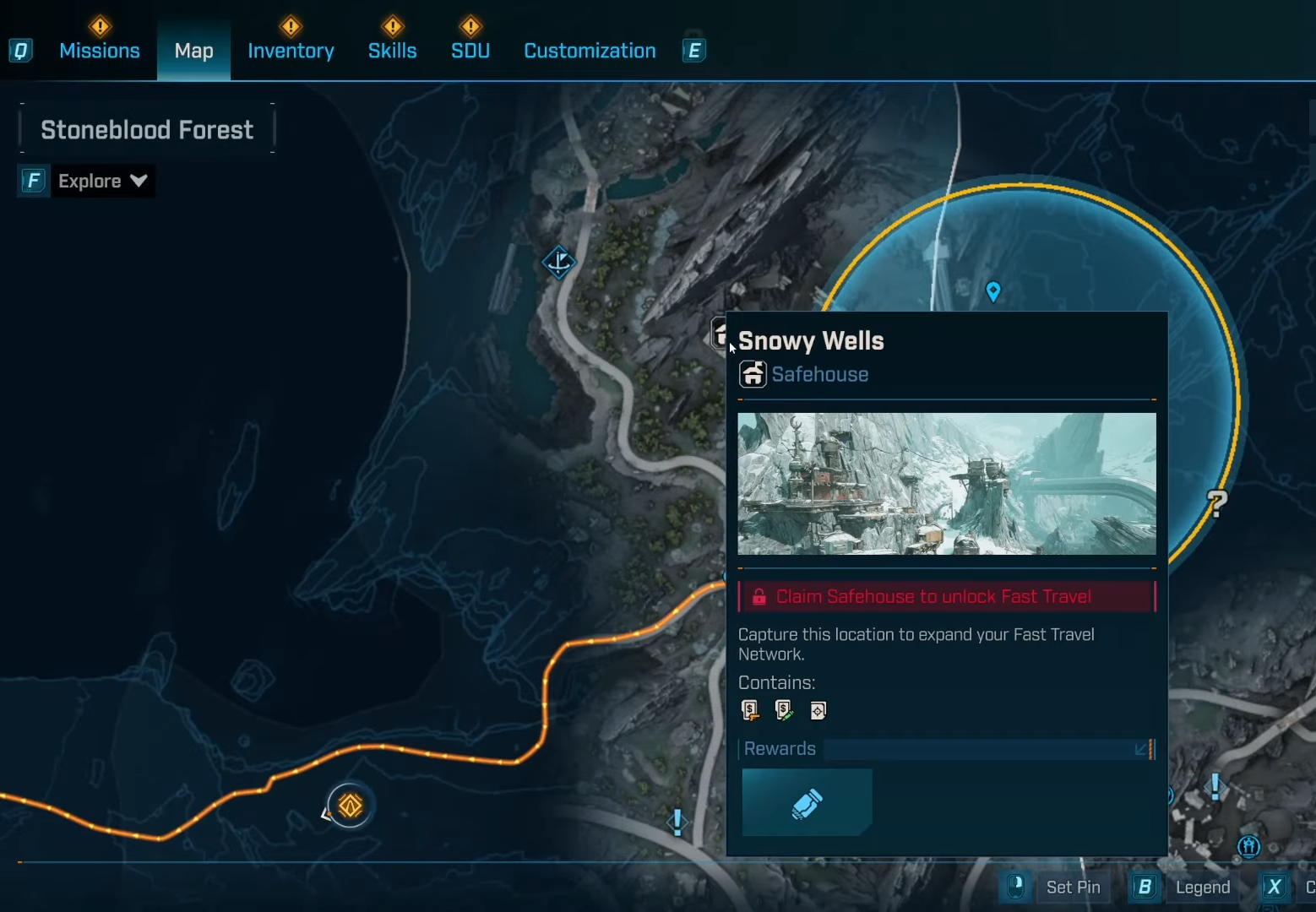Open the map Legend

click(x=1202, y=887)
